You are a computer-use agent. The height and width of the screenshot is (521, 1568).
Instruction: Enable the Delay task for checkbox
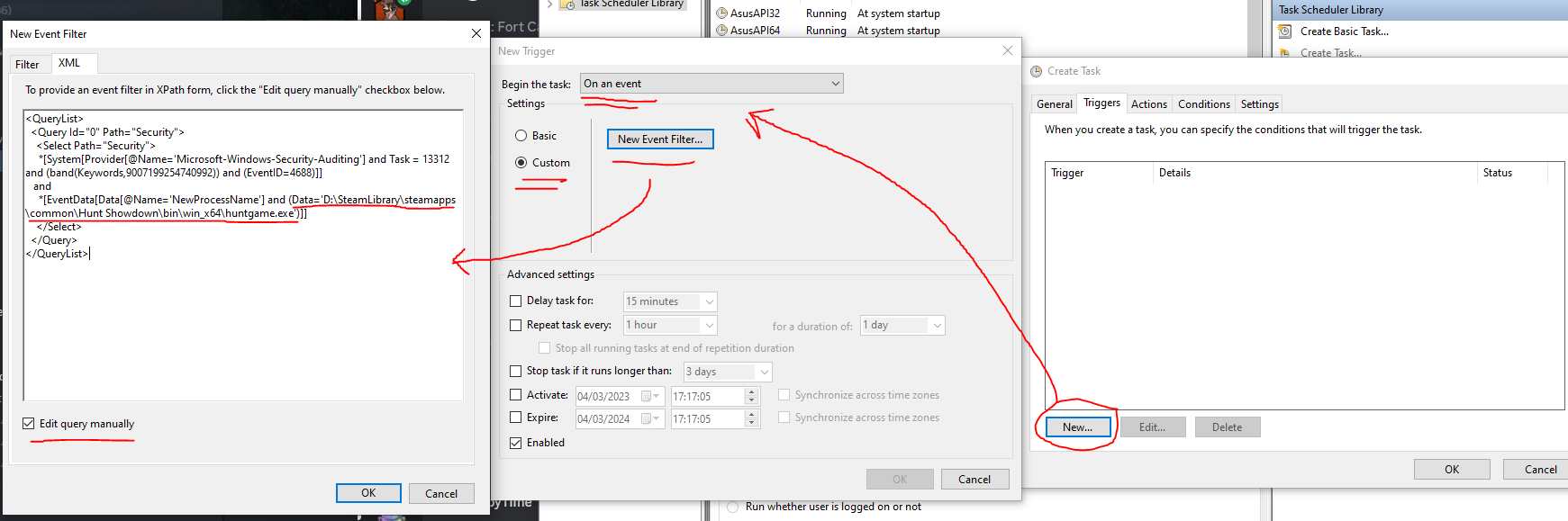tap(516, 301)
